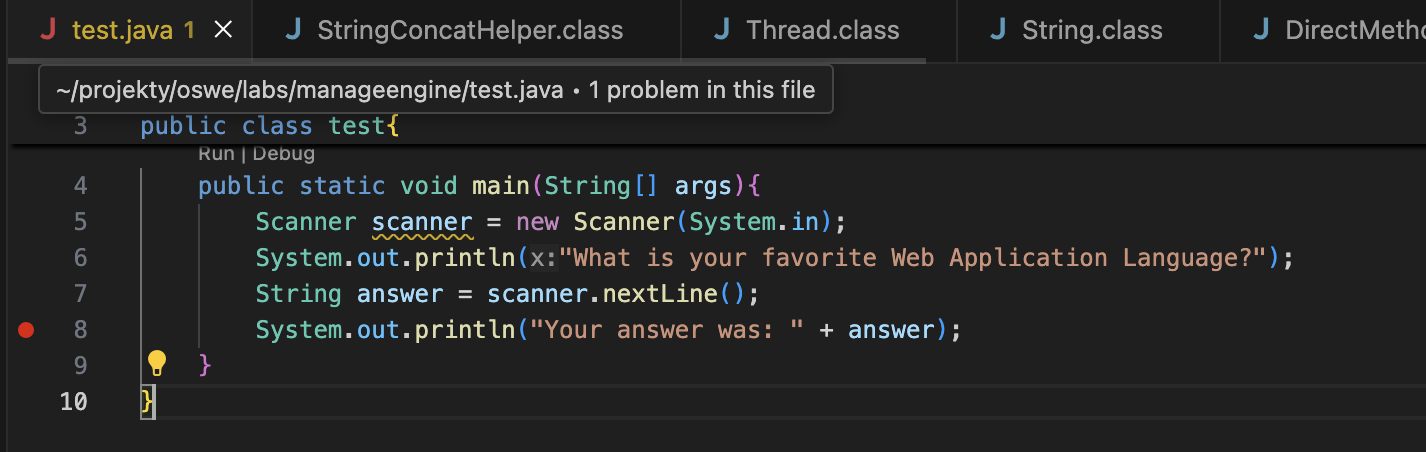Click the J icon on the DirectMetho tab
Image resolution: width=1426 pixels, height=452 pixels.
coord(1261,30)
